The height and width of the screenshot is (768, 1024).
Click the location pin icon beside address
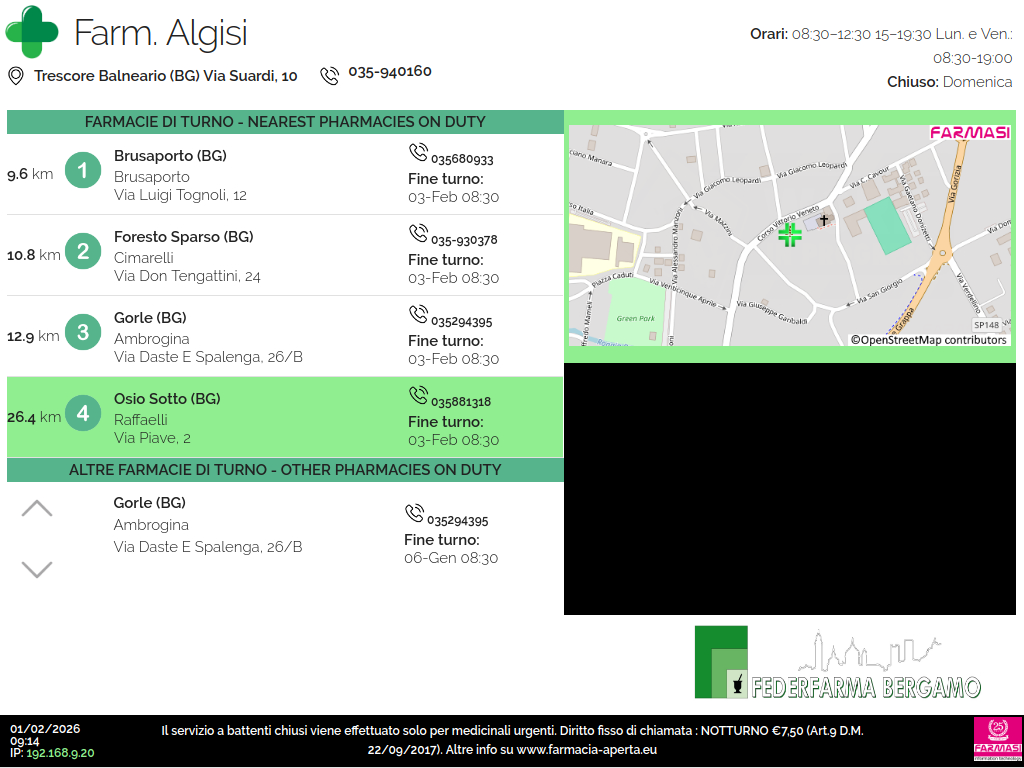pos(16,76)
